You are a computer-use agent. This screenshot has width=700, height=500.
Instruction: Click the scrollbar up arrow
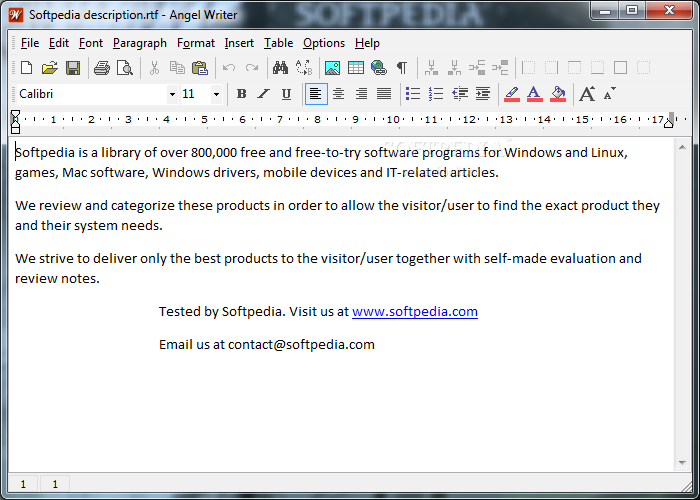coord(682,147)
